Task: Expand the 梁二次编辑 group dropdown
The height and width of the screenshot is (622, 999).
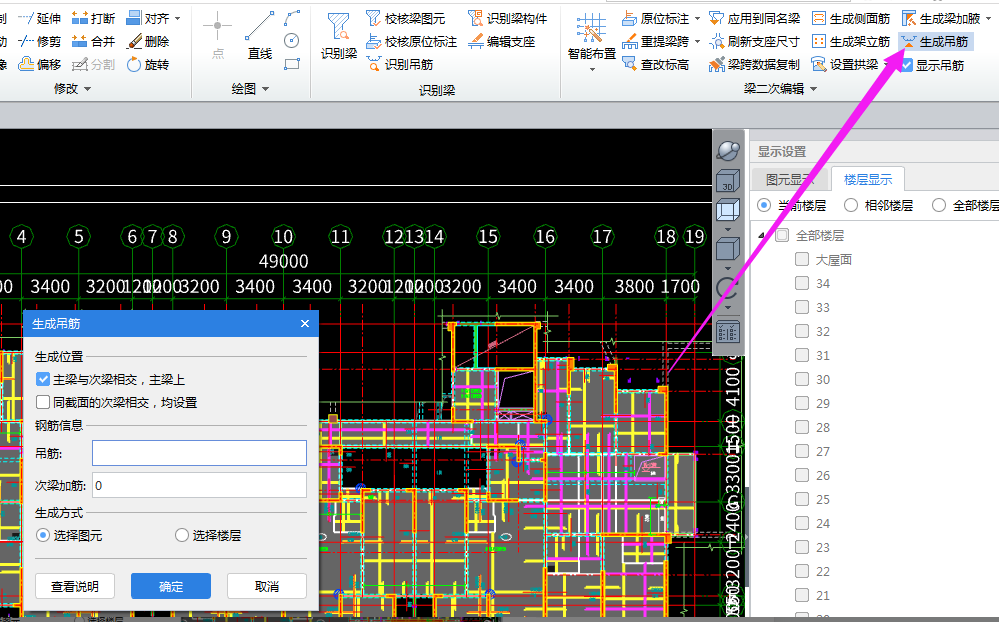Action: click(x=813, y=89)
